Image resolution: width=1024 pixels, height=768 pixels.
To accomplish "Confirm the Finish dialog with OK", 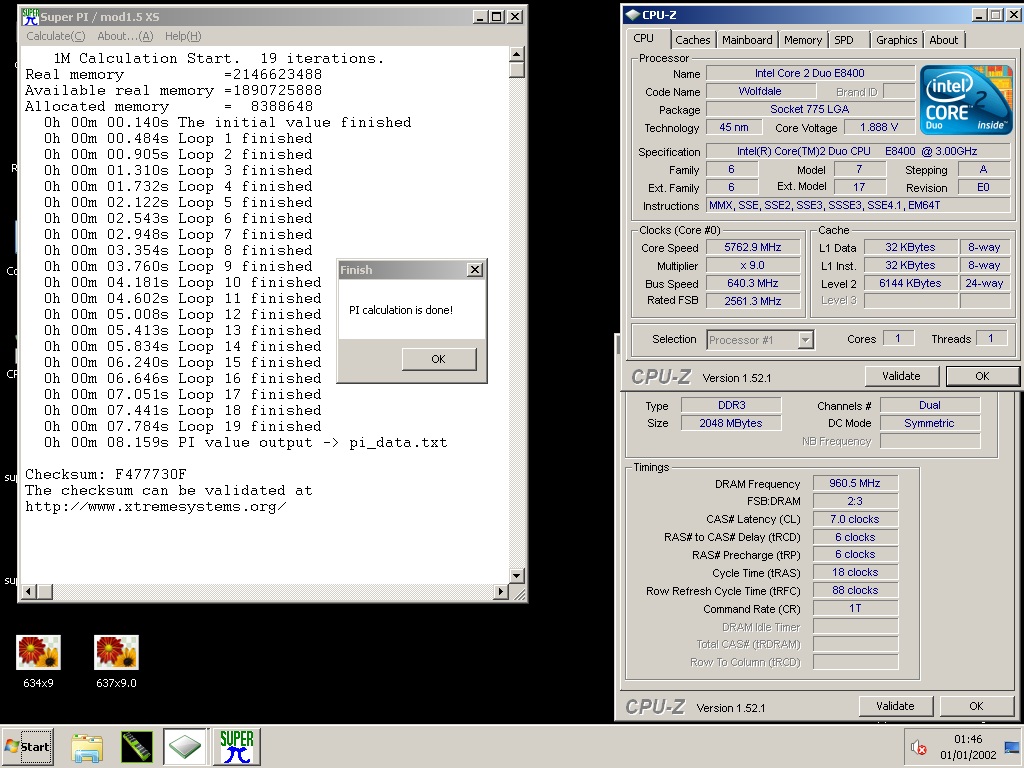I will (438, 359).
